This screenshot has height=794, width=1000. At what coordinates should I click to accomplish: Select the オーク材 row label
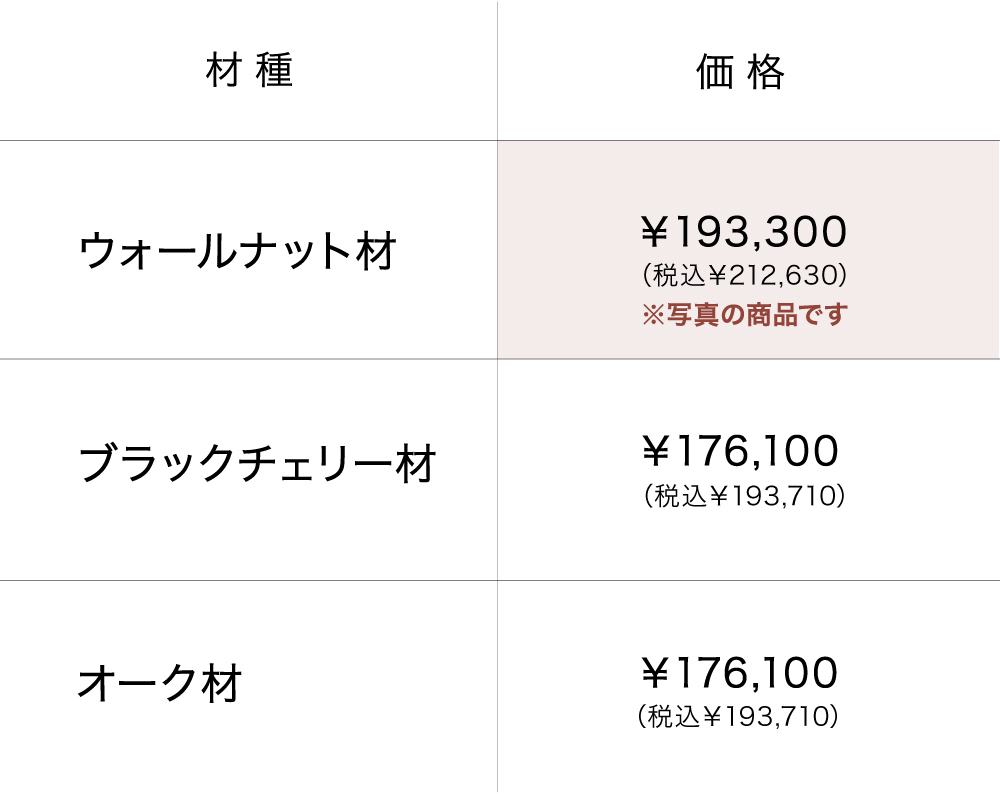click(161, 685)
